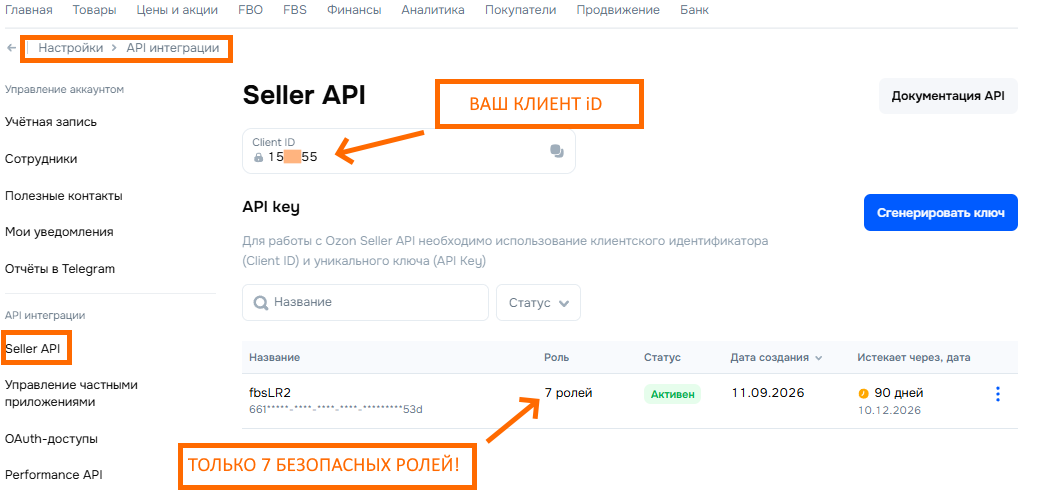Click masked key 661***53d
The height and width of the screenshot is (497, 1046).
pos(336,409)
